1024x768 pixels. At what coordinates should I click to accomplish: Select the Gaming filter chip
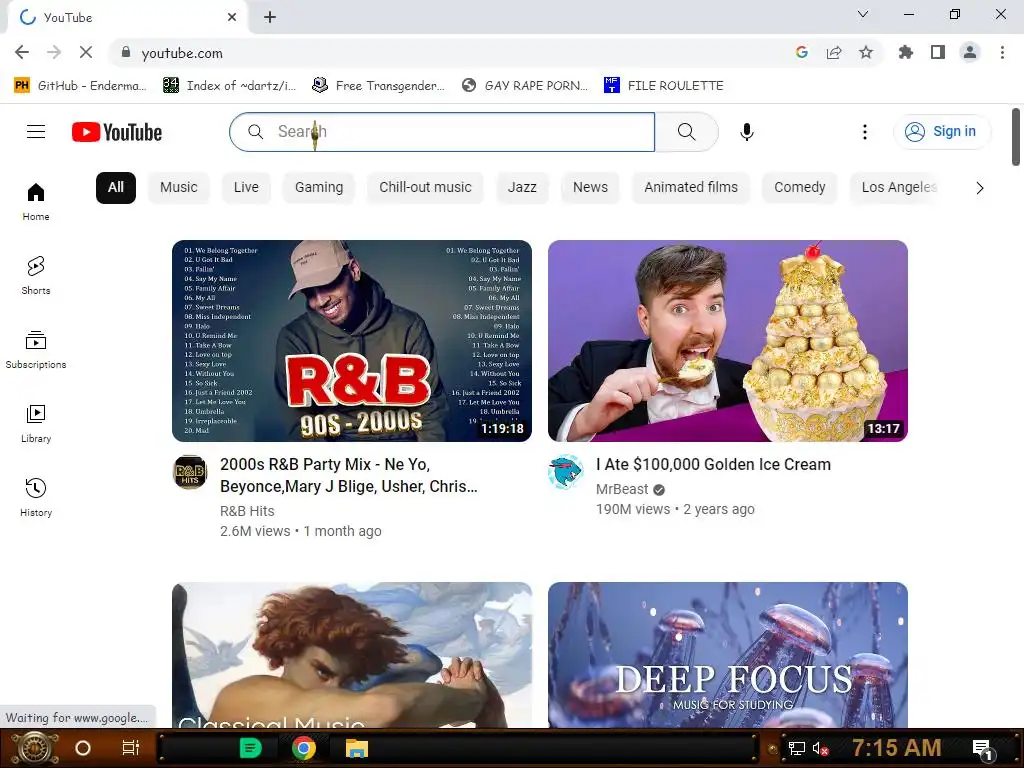(319, 187)
